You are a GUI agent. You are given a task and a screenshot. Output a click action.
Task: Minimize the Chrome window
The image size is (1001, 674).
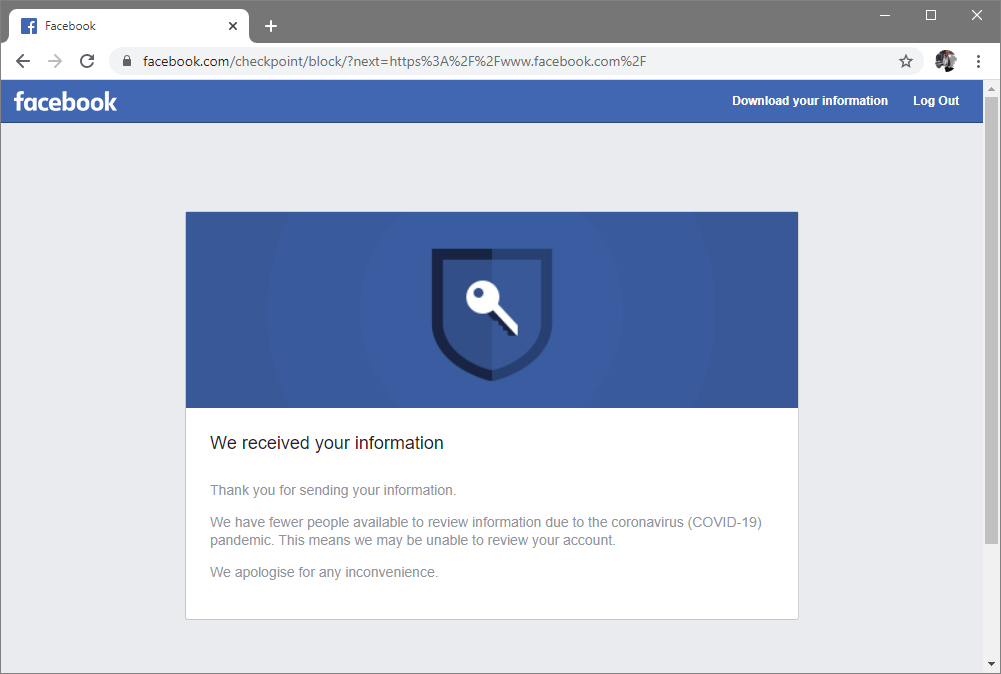885,15
